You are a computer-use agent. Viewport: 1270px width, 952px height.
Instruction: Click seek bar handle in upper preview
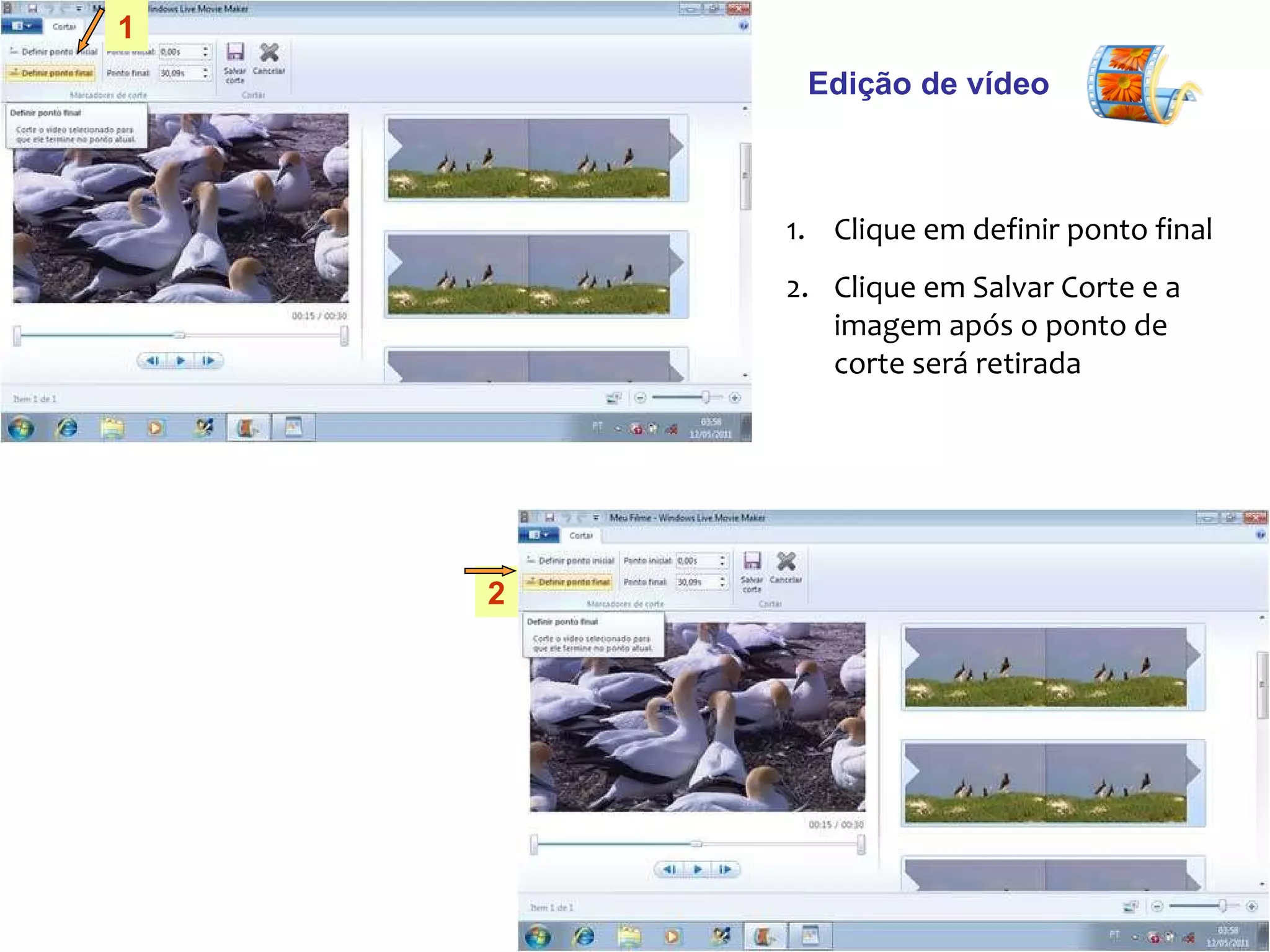click(x=179, y=335)
